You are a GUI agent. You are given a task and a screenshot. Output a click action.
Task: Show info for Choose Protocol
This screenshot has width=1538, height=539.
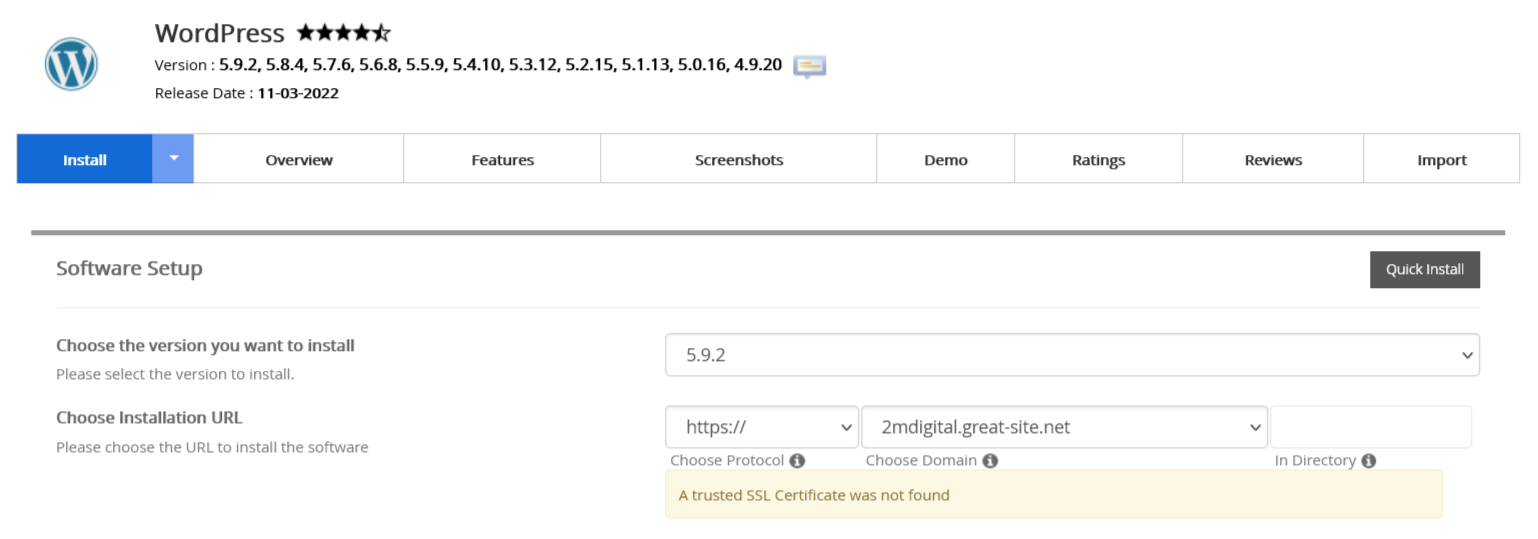point(797,461)
